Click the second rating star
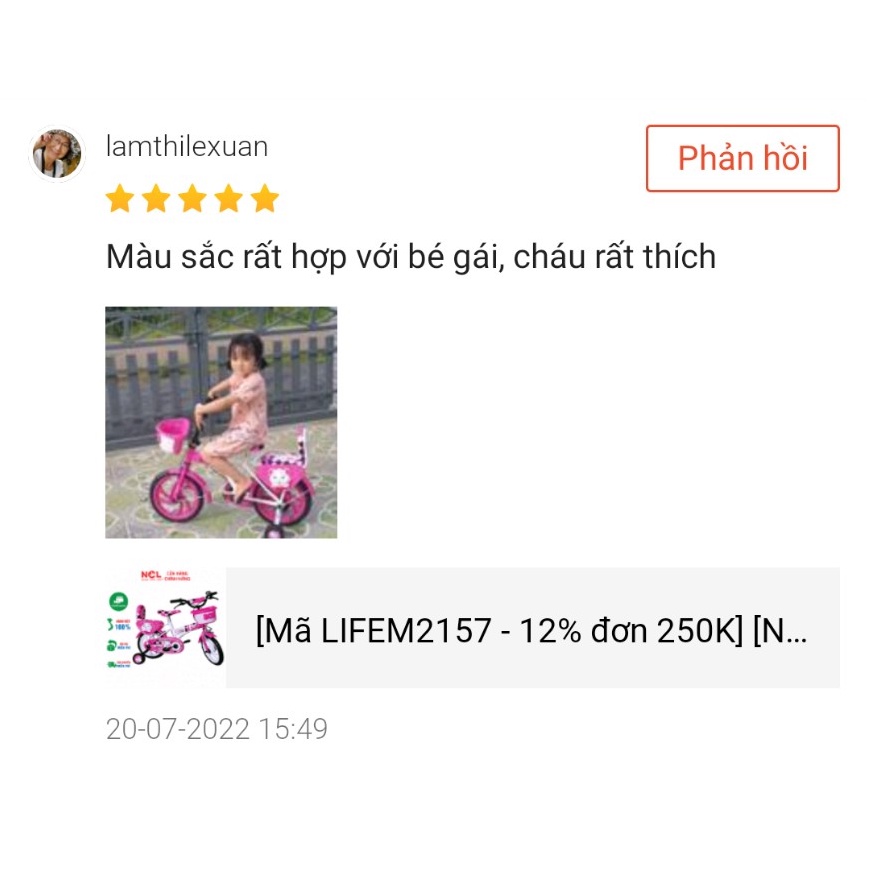Screen dimensions: 870x870 pyautogui.click(x=156, y=199)
